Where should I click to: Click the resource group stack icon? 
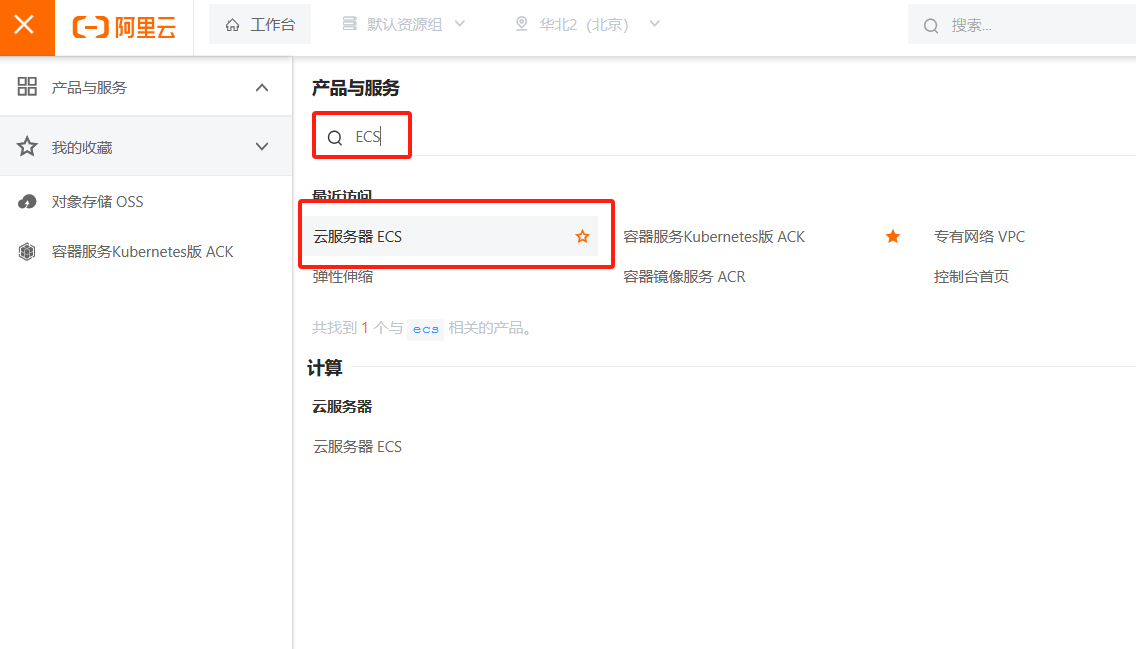tap(349, 24)
